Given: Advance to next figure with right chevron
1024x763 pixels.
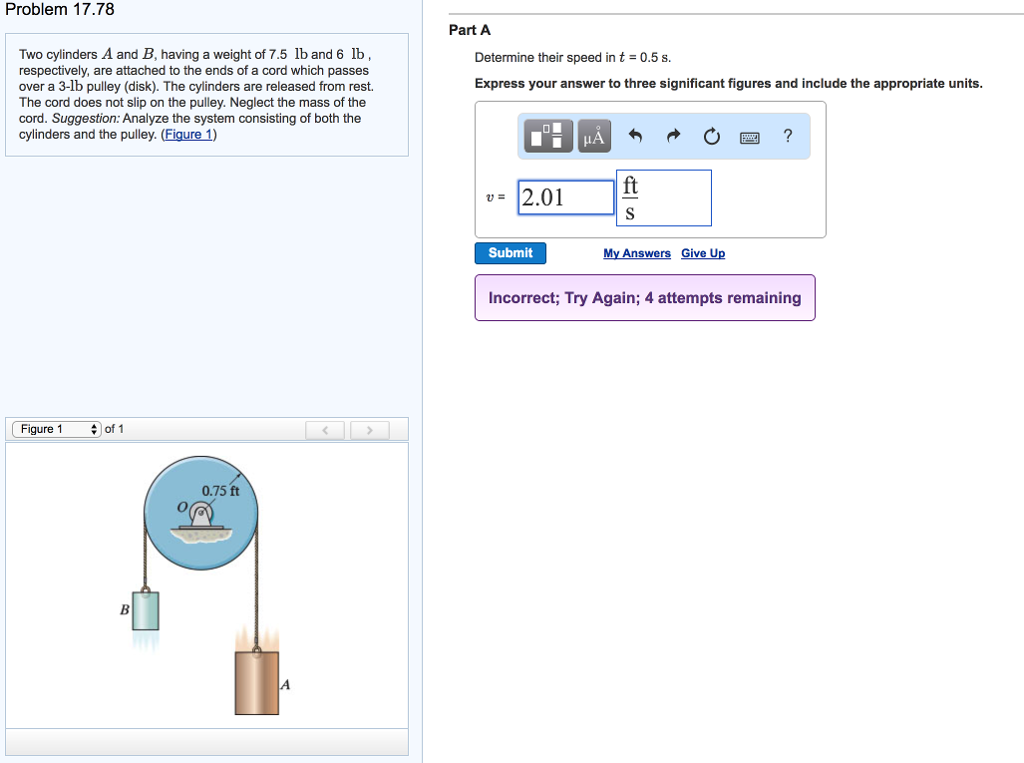Looking at the screenshot, I should tap(369, 428).
